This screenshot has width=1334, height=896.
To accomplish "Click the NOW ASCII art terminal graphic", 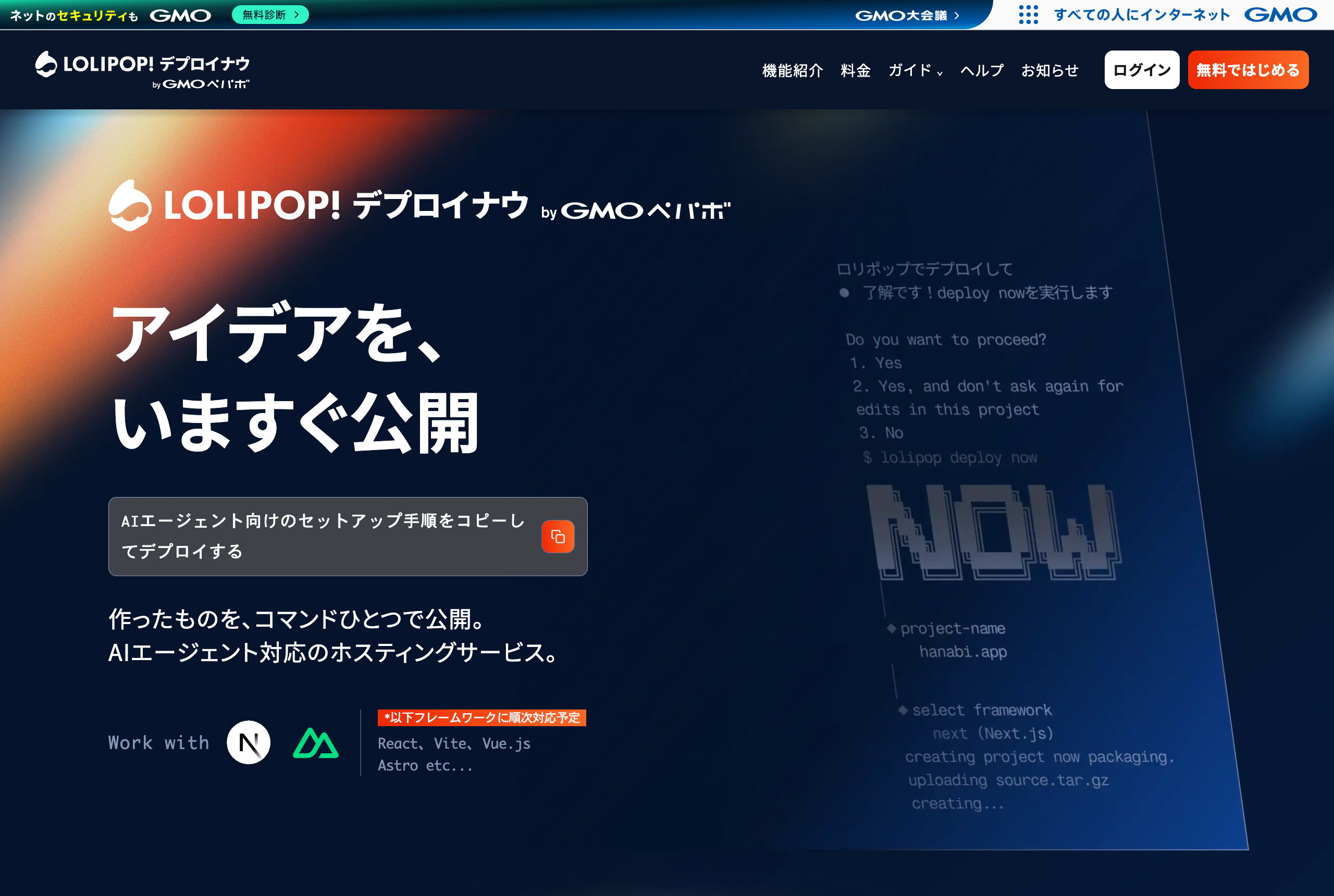I will click(993, 531).
